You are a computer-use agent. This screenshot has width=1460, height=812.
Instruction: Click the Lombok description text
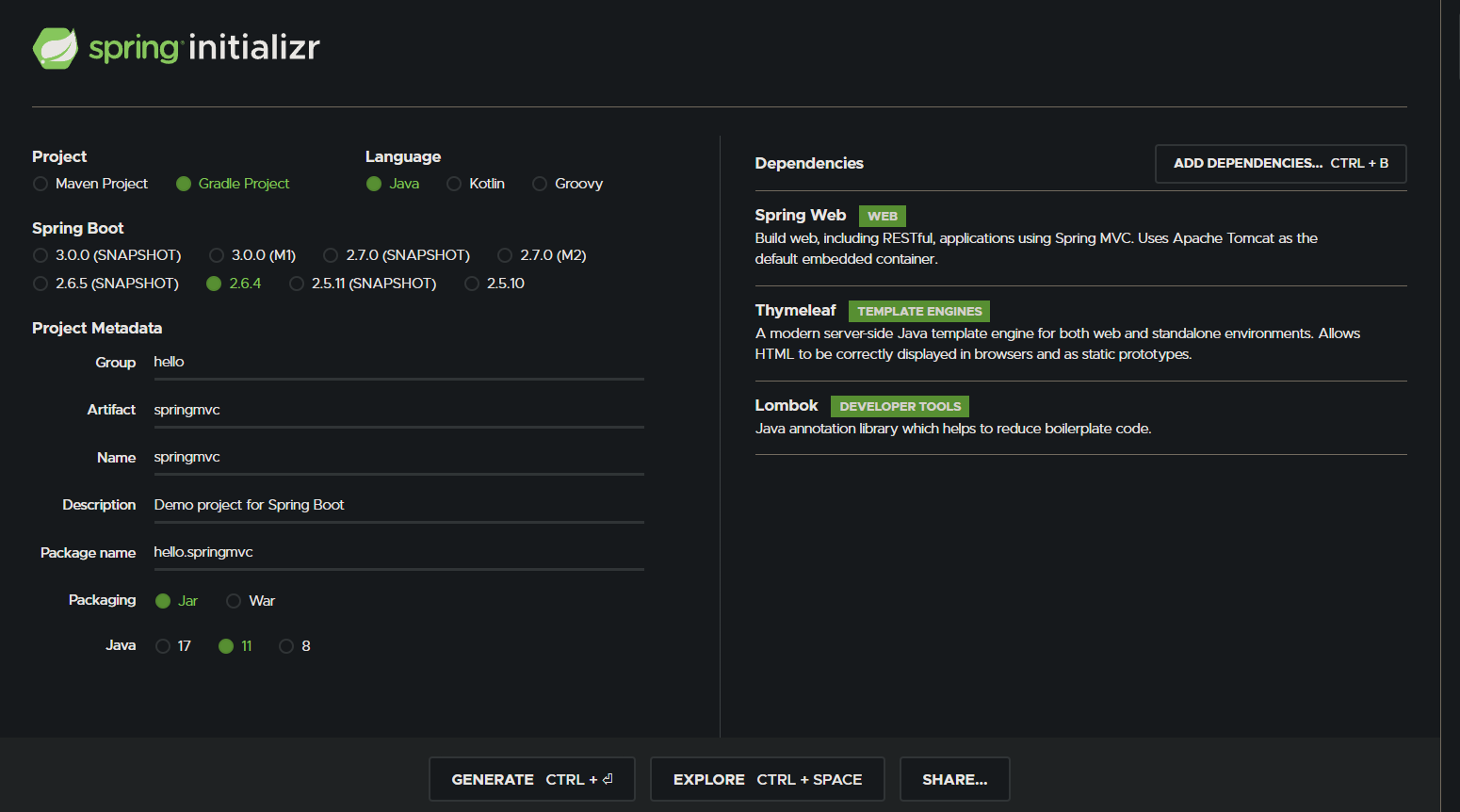pyautogui.click(x=953, y=429)
